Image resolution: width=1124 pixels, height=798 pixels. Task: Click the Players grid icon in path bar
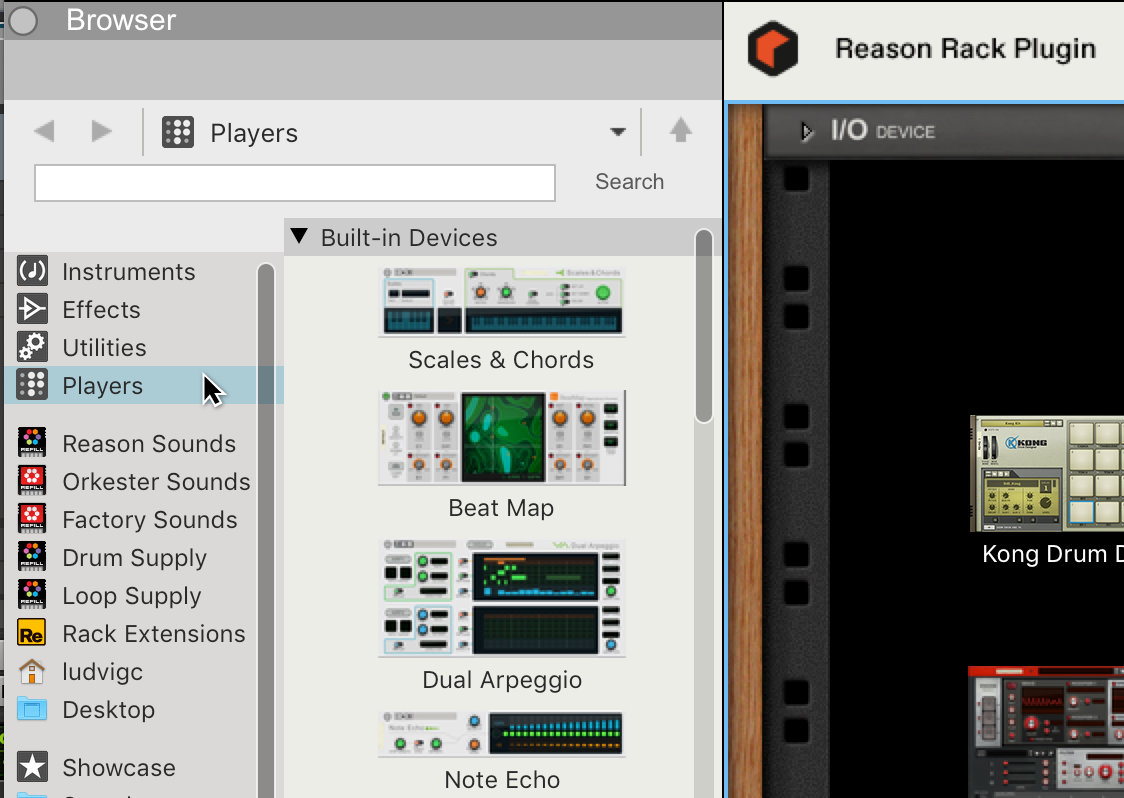point(178,132)
